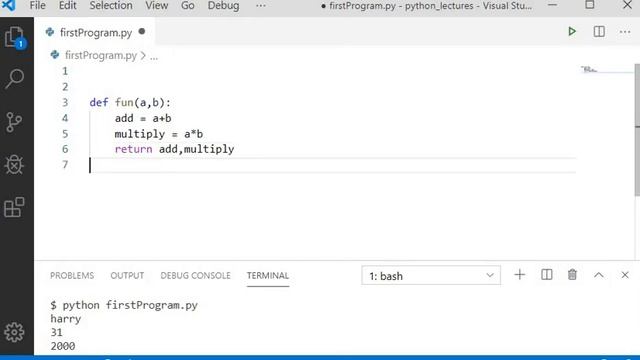Open the Search view icon

[15, 79]
